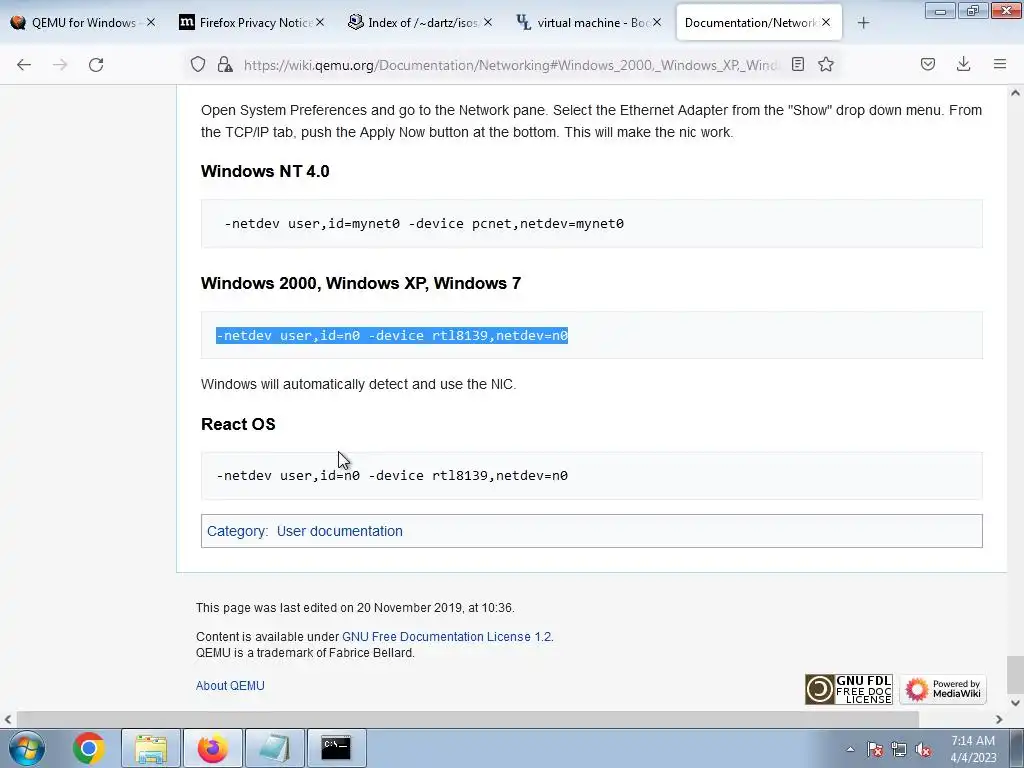Open the User documentation category link
Image resolution: width=1024 pixels, height=768 pixels.
pyautogui.click(x=340, y=531)
